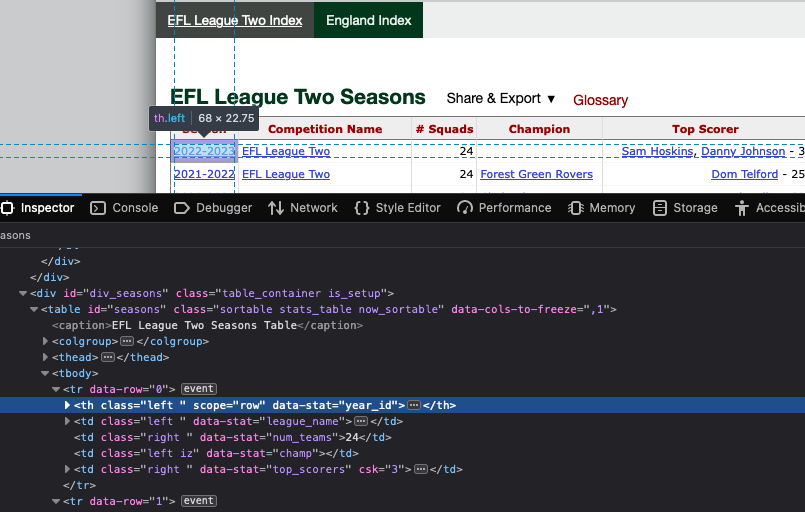Open the Style Editor tab
805x512 pixels.
(x=398, y=208)
